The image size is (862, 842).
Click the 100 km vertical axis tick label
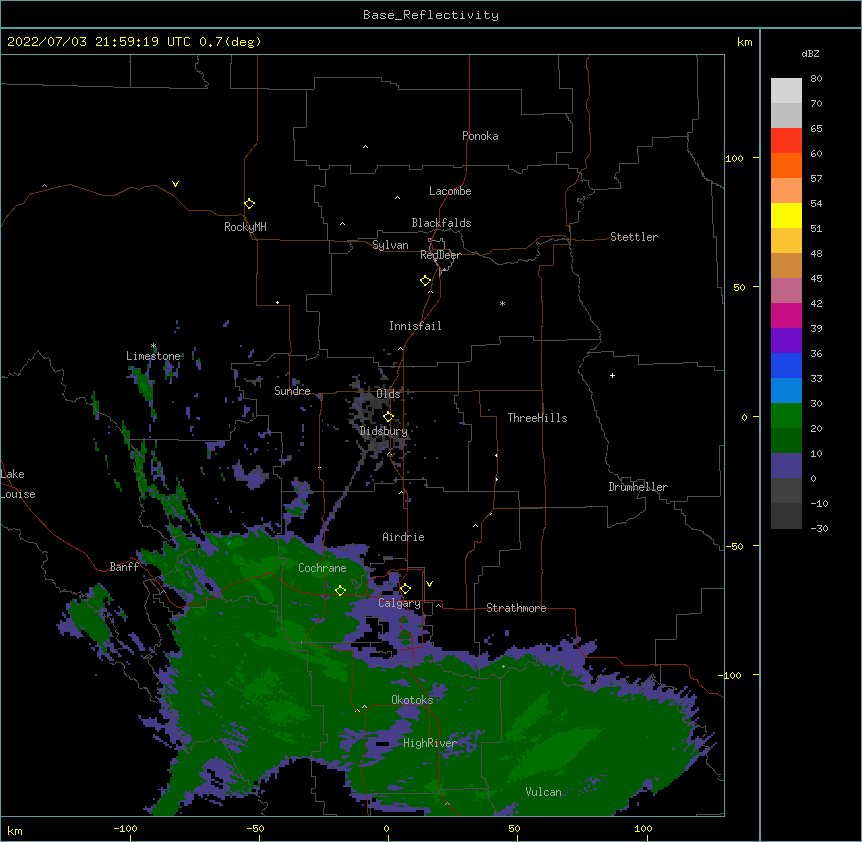click(734, 158)
